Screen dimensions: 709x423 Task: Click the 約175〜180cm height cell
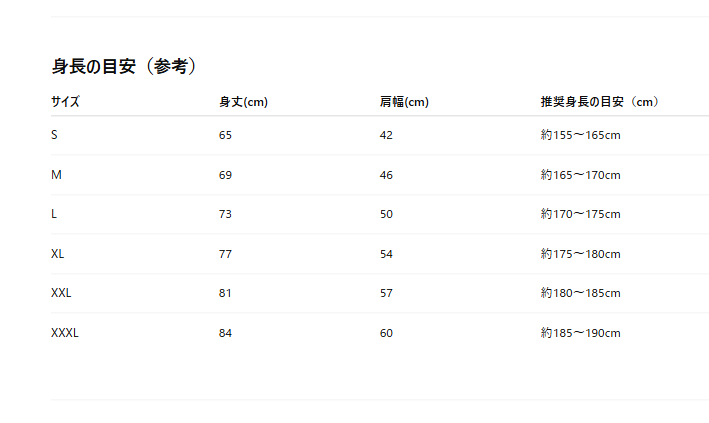tap(581, 254)
